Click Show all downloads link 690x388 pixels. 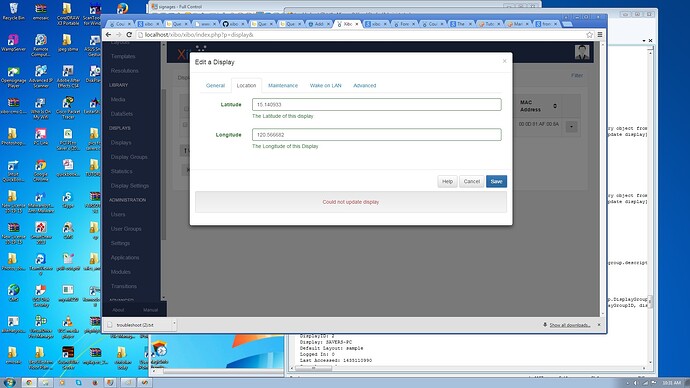569,325
